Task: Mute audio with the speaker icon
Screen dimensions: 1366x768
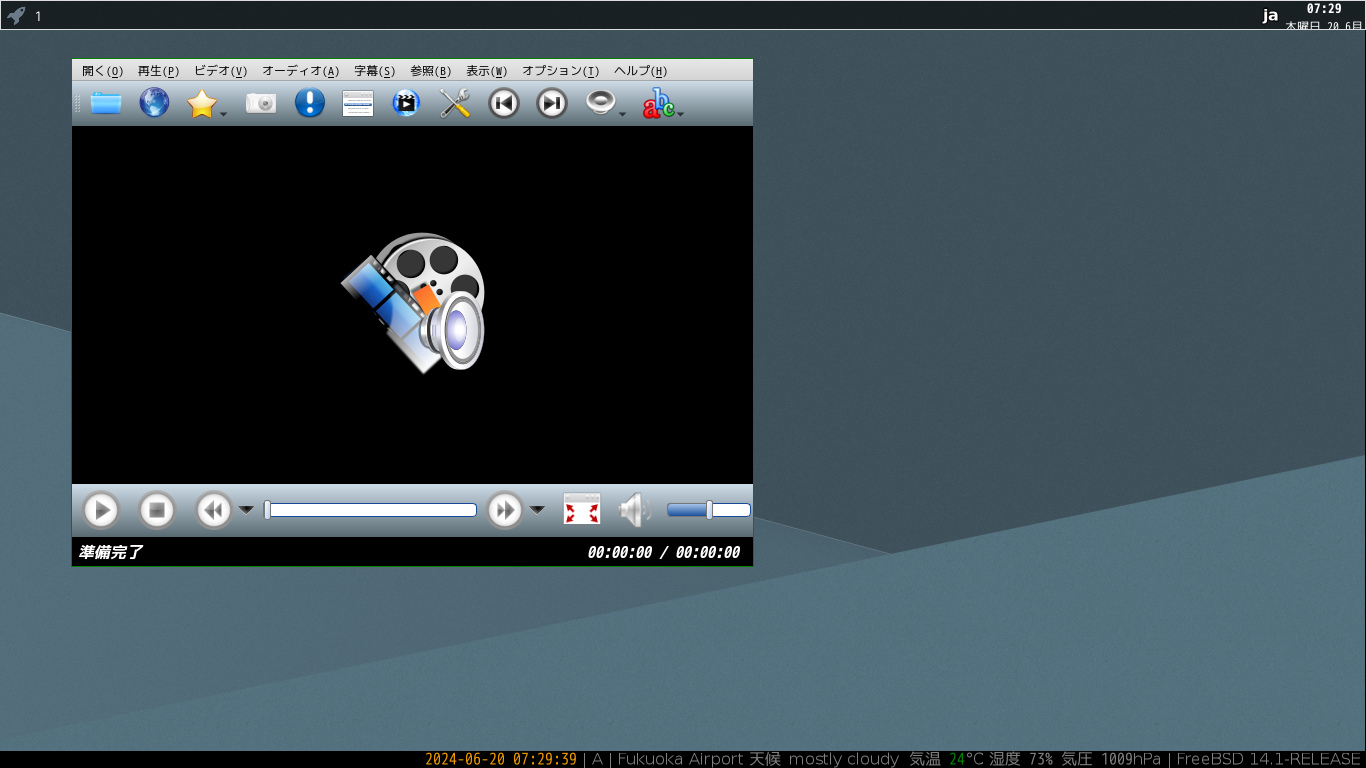Action: coord(635,510)
